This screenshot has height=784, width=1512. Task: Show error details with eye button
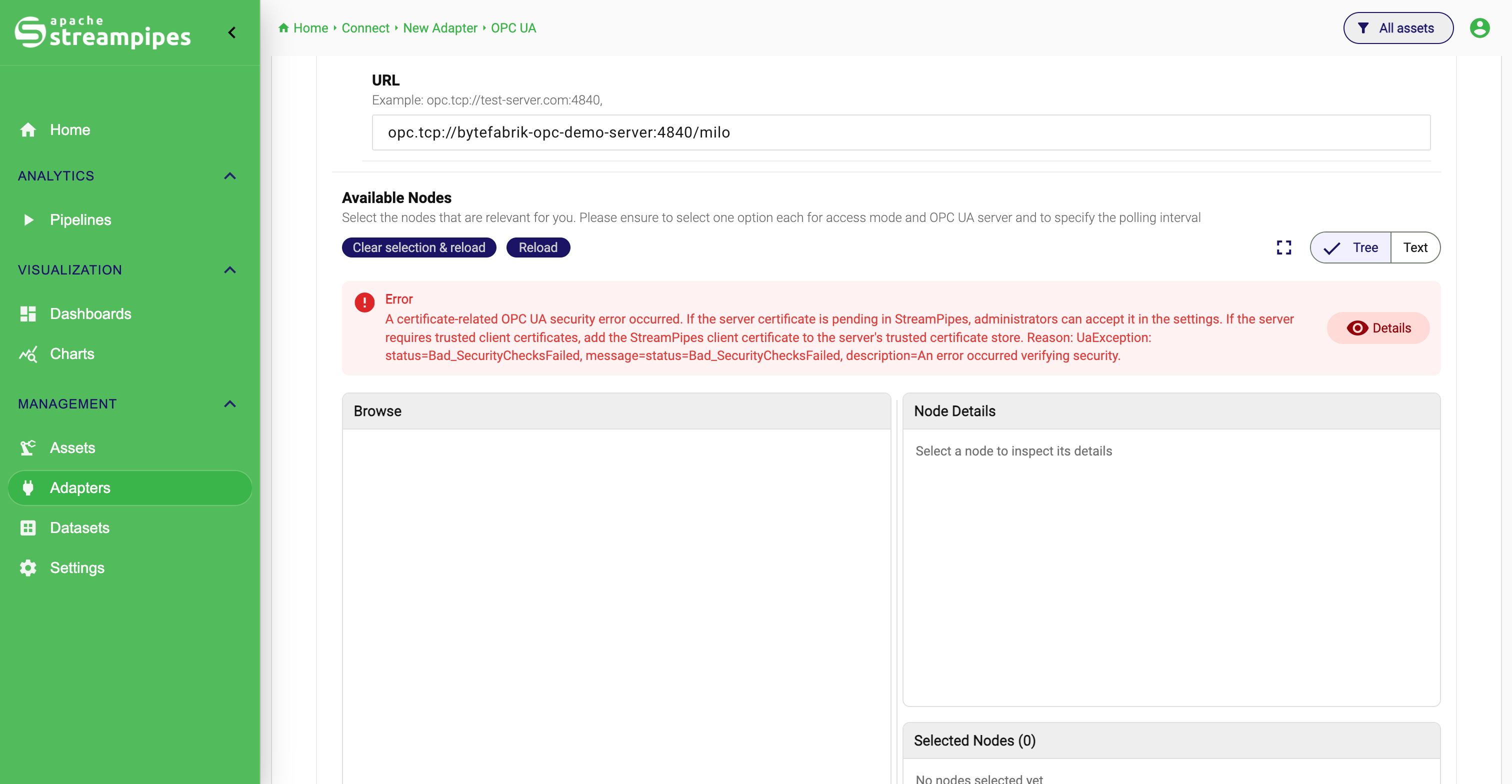(x=1378, y=328)
